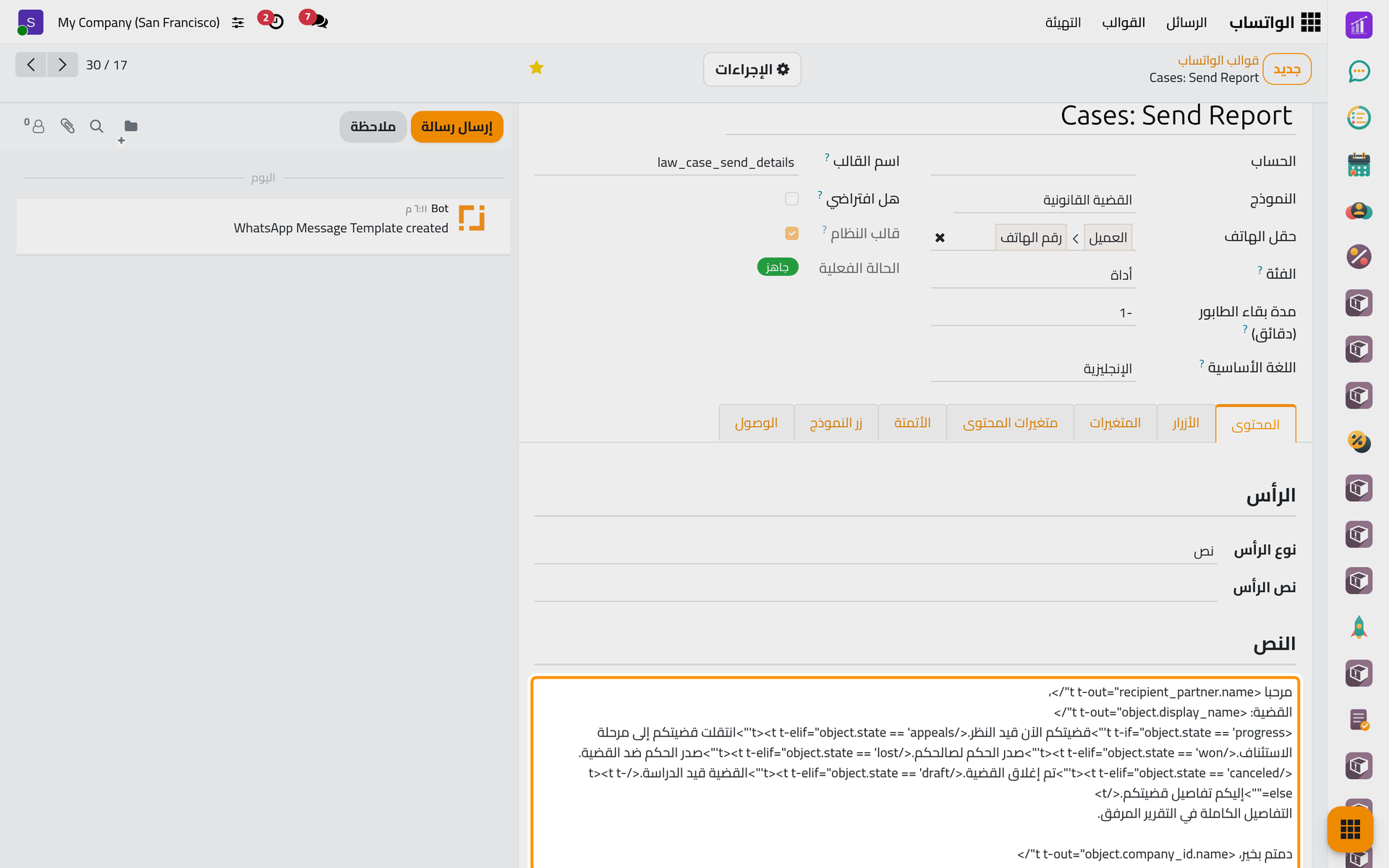This screenshot has height=868, width=1389.
Task: Toggle the قالب النظام checkbox
Action: tap(791, 233)
